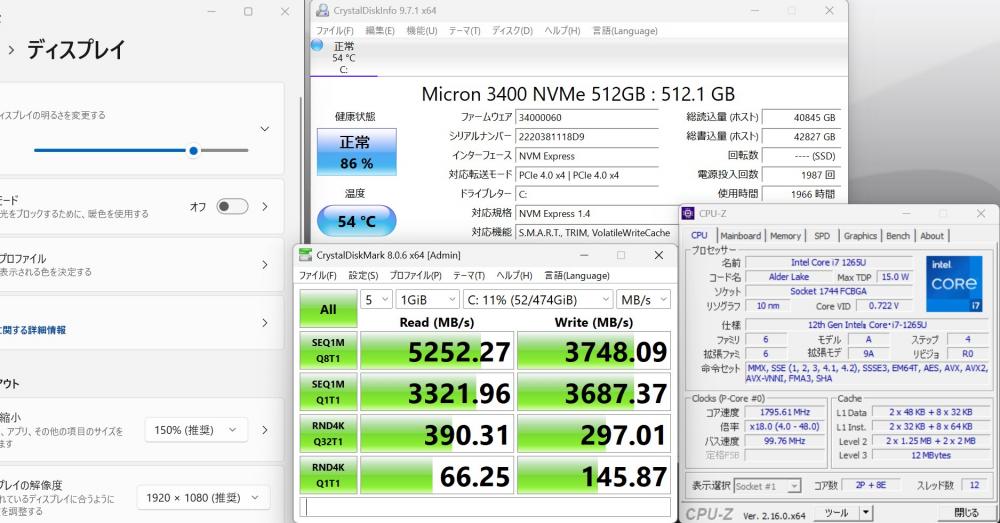Image resolution: width=1000 pixels, height=523 pixels.
Task: Click the blue 関する詳細情報 link
Action: [x=33, y=330]
